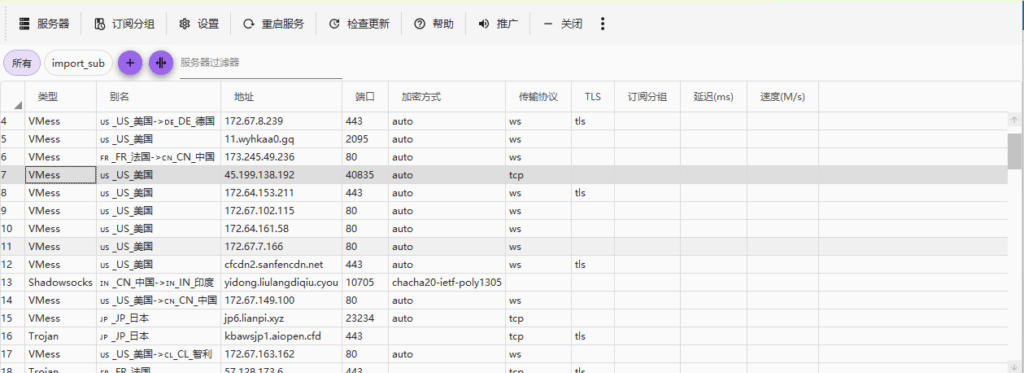1024x373 pixels.
Task: Sort by the TLS column header
Action: coord(593,97)
